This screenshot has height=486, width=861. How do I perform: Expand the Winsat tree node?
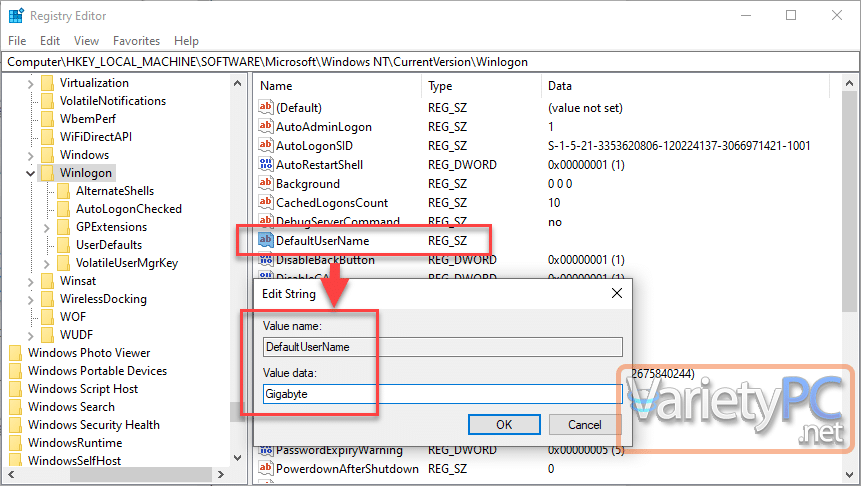[31, 282]
